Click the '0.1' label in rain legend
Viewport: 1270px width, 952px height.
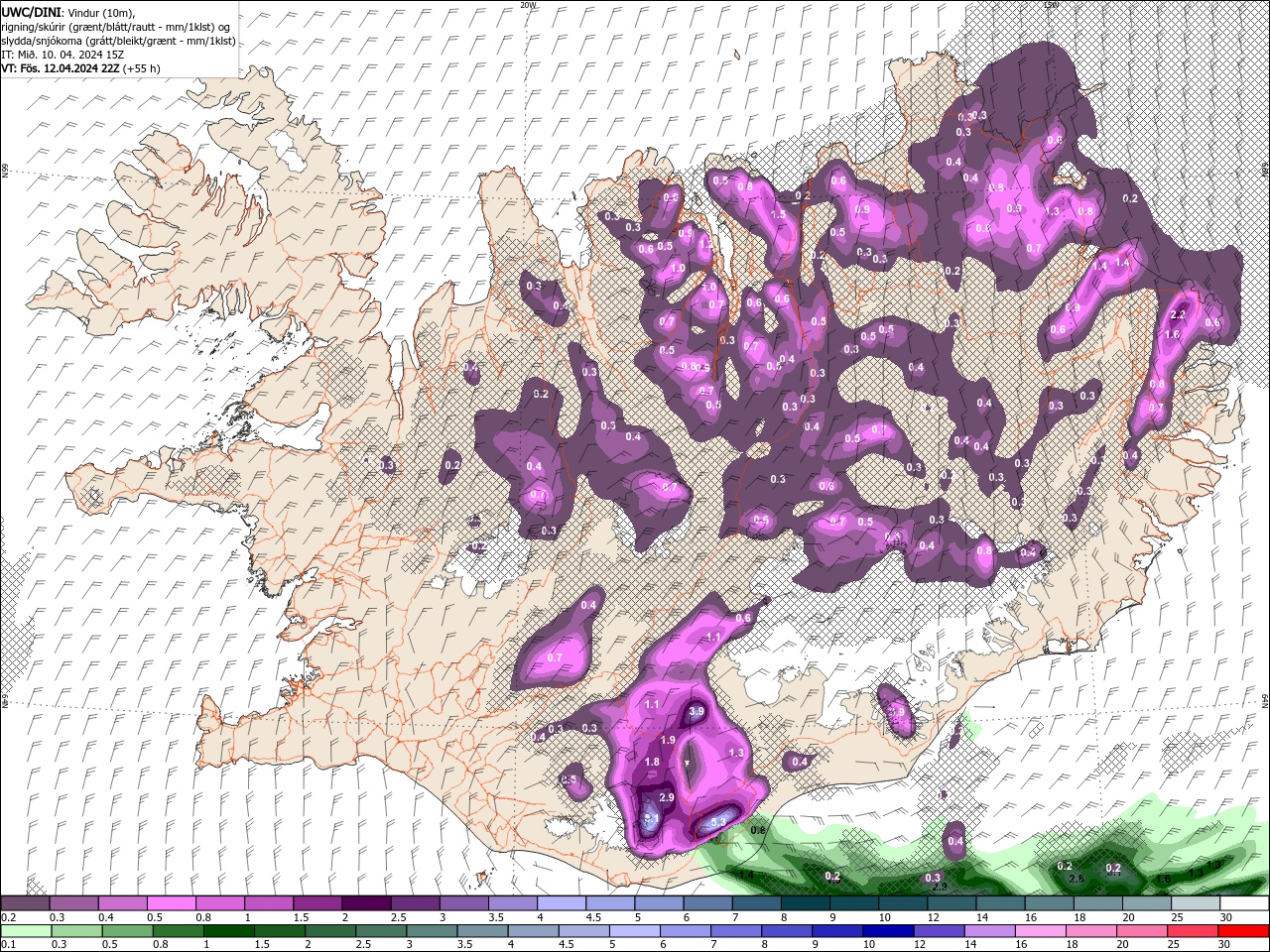8,943
